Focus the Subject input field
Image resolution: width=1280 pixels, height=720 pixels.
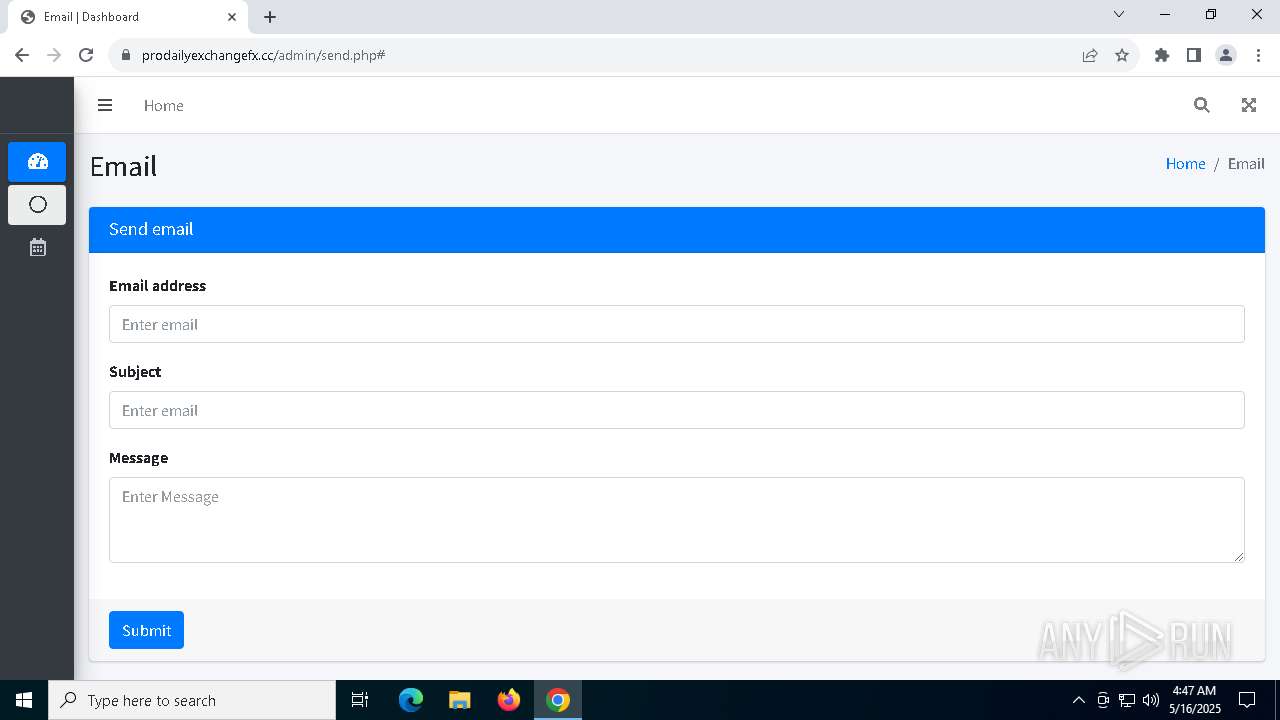(x=677, y=410)
